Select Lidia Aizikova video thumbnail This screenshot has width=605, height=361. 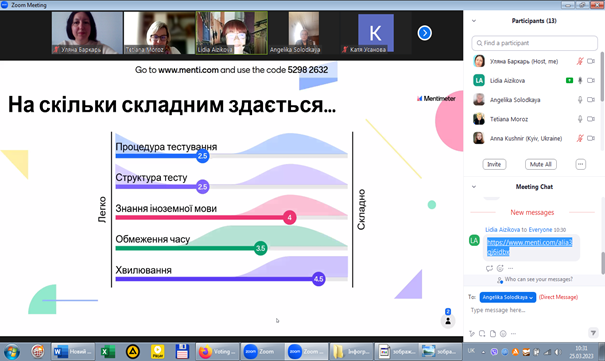pos(232,33)
